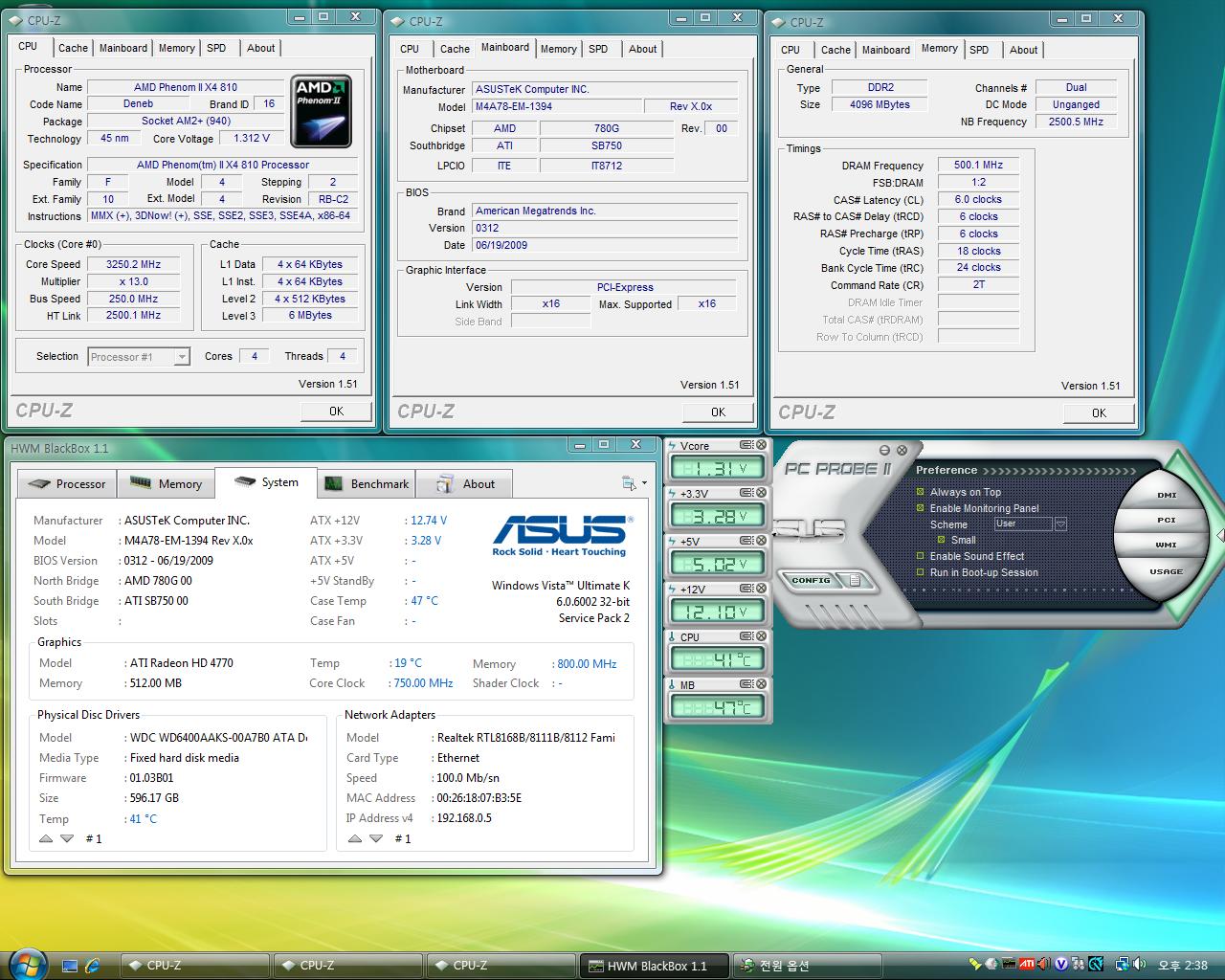Image resolution: width=1225 pixels, height=980 pixels.
Task: Toggle Enable Monitoring Panel checkbox
Action: click(x=921, y=508)
